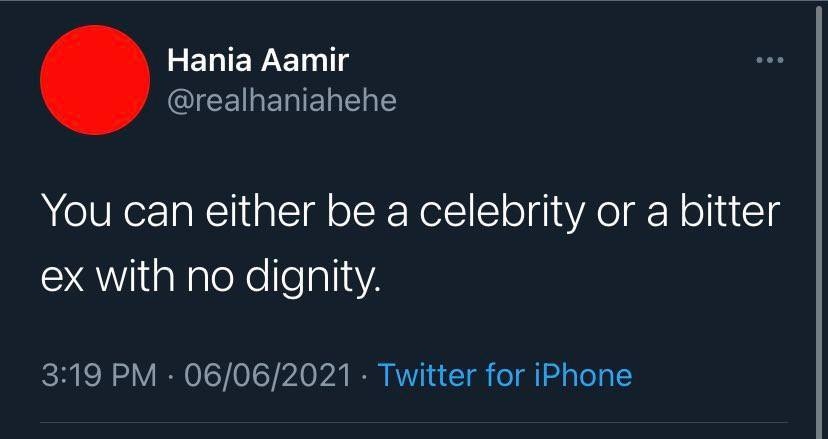Select the @realhaniahehe handle
This screenshot has width=828, height=439.
point(282,100)
